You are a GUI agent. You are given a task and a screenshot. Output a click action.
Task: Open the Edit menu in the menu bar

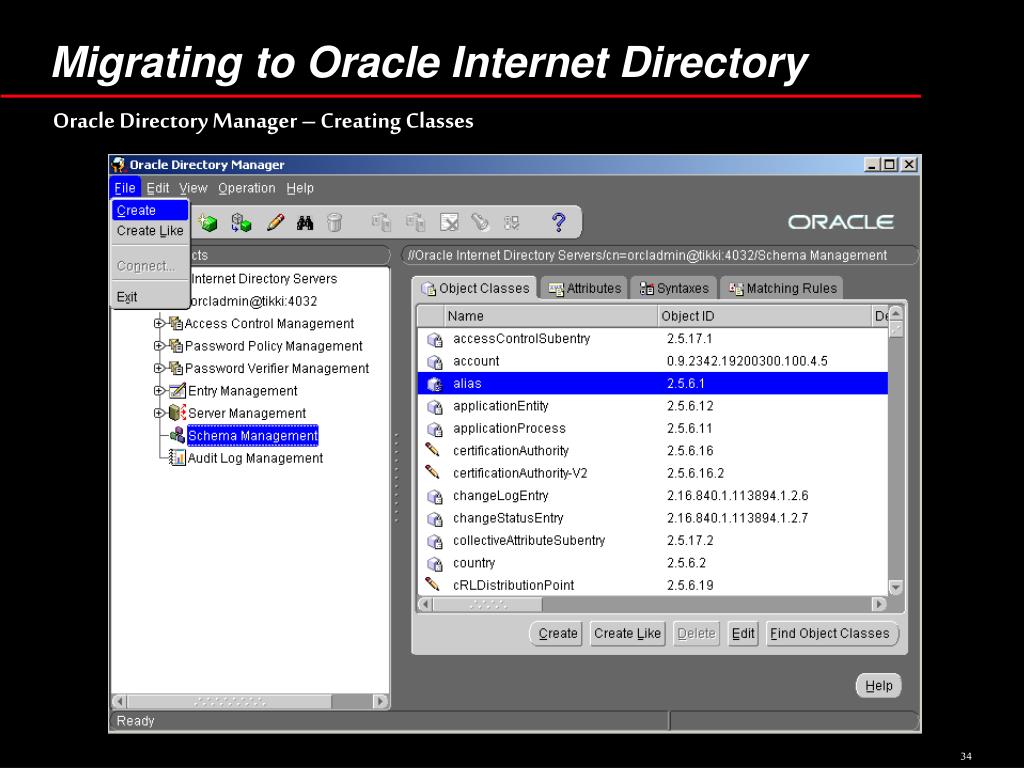(157, 188)
